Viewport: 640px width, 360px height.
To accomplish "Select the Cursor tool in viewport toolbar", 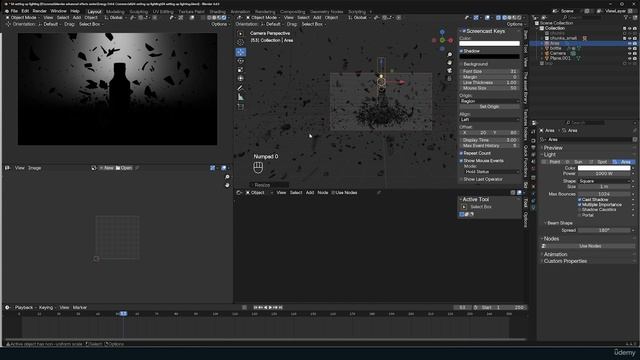I will coord(240,42).
